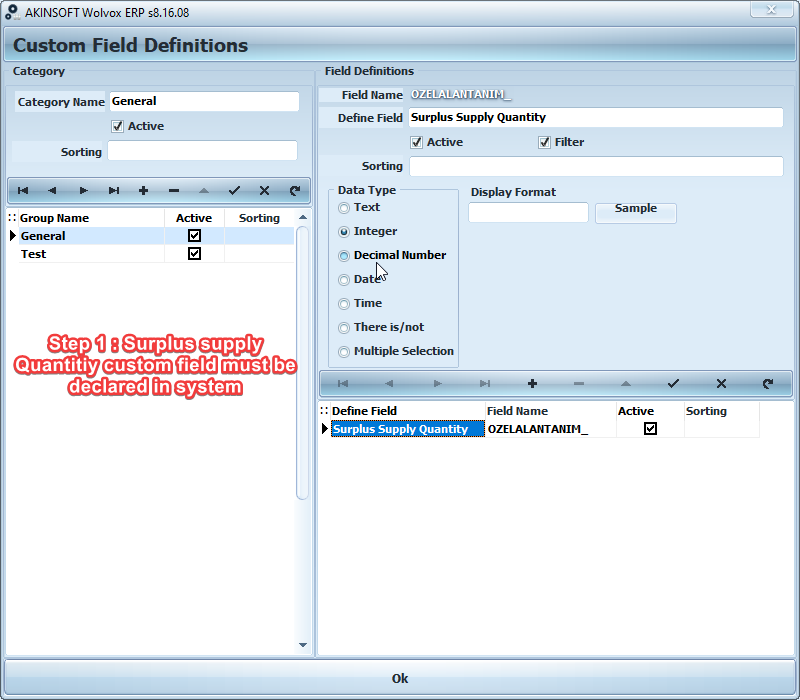Edit category record using up triangle icon
The width and height of the screenshot is (800, 700).
(204, 191)
